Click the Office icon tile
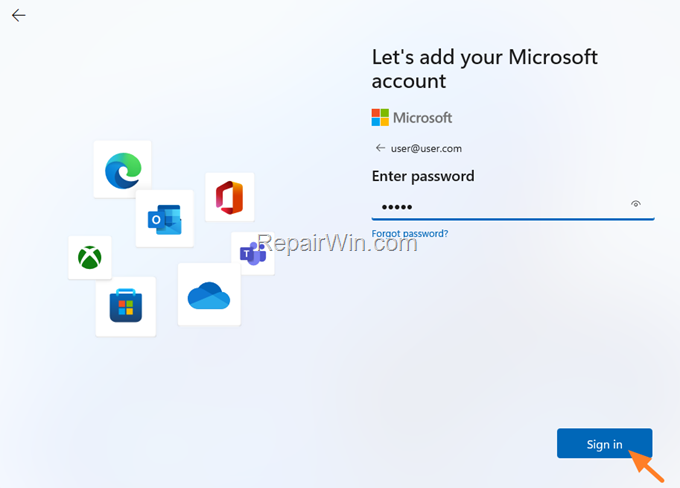 tap(229, 197)
